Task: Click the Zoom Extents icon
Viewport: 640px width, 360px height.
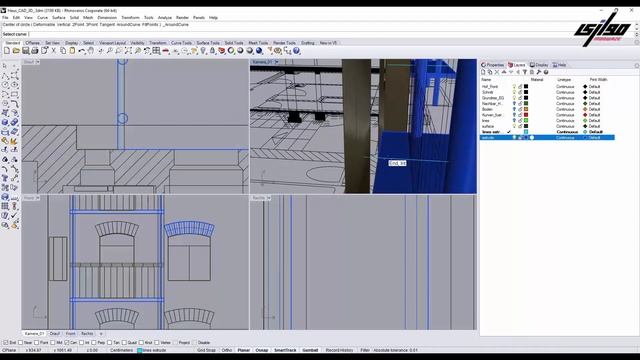Action: pyautogui.click(x=128, y=51)
